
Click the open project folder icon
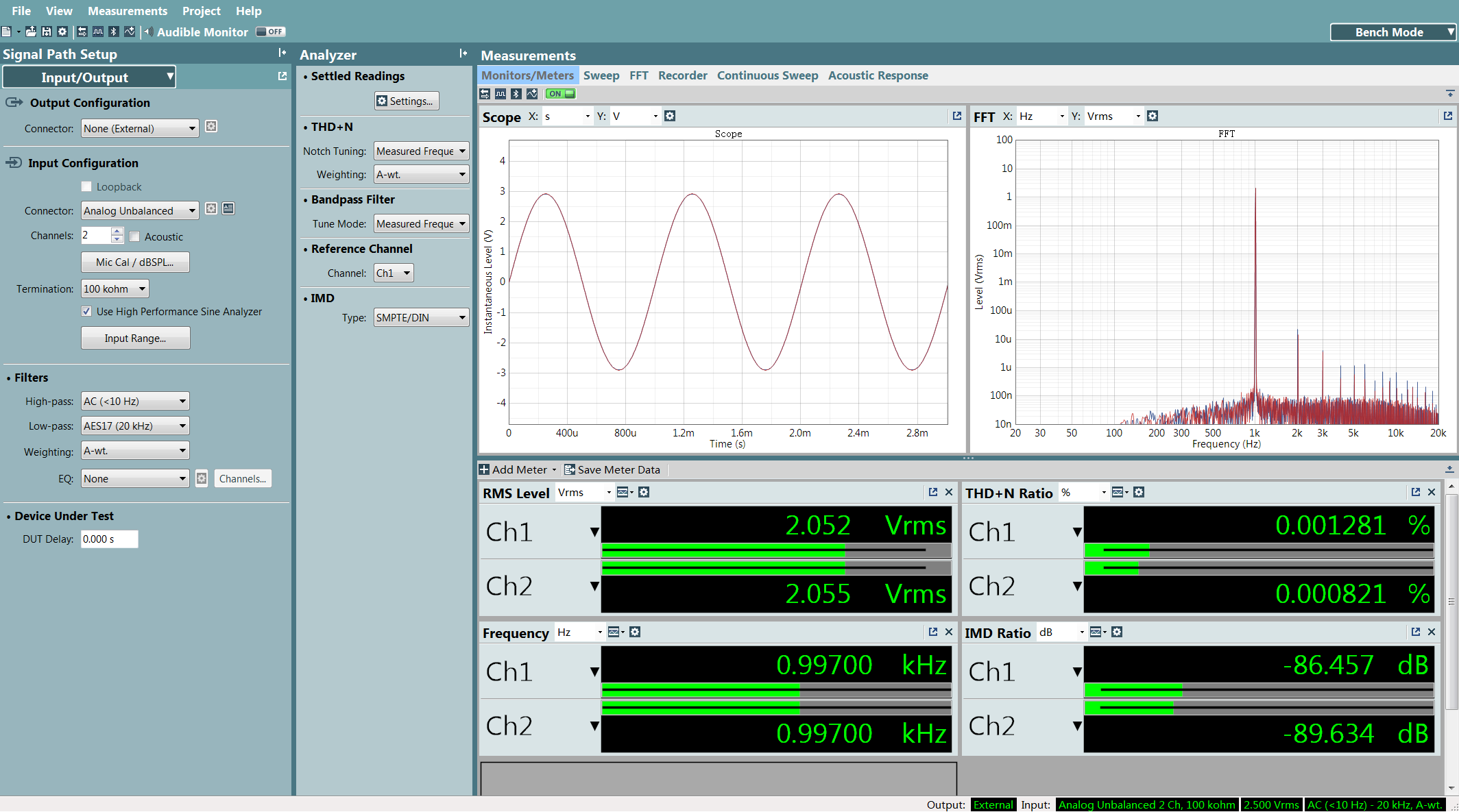(x=31, y=32)
